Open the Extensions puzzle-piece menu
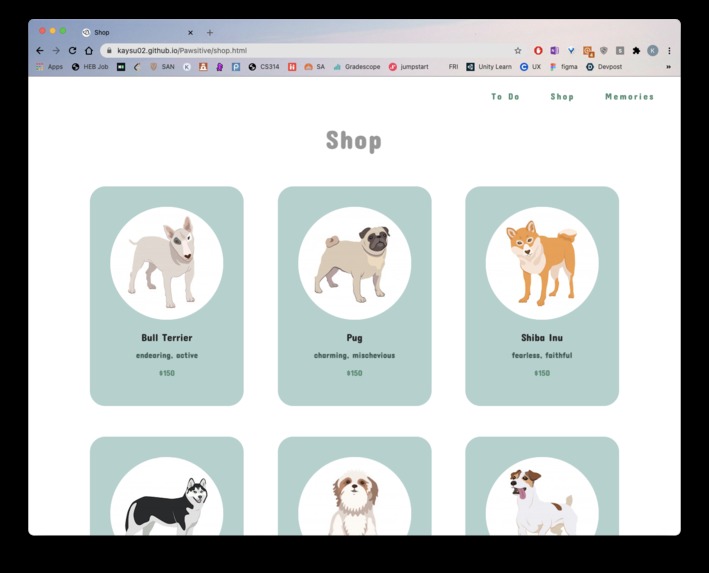The width and height of the screenshot is (709, 573). (x=636, y=51)
